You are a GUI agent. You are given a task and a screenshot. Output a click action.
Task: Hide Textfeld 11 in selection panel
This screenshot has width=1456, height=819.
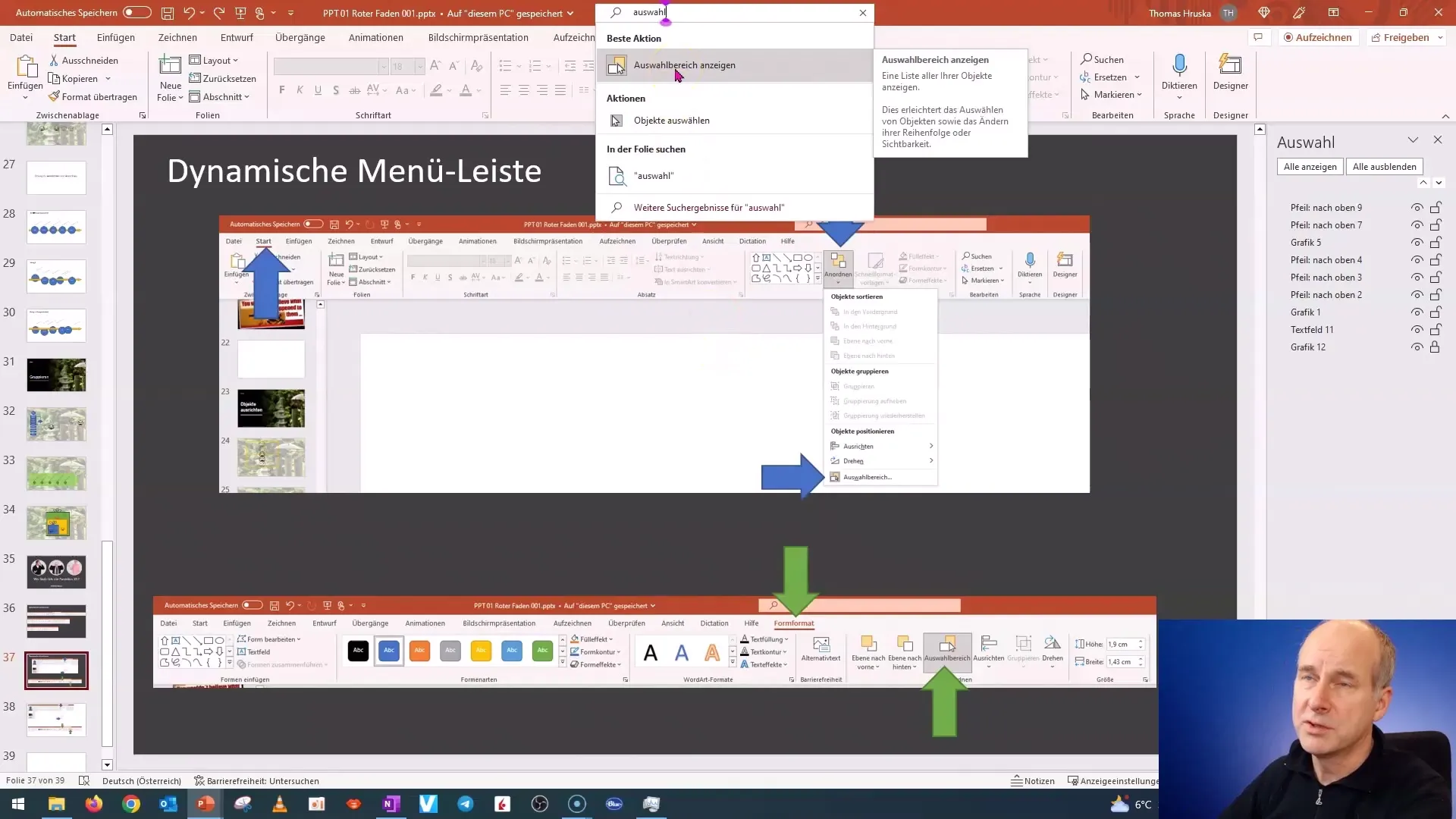click(x=1417, y=329)
